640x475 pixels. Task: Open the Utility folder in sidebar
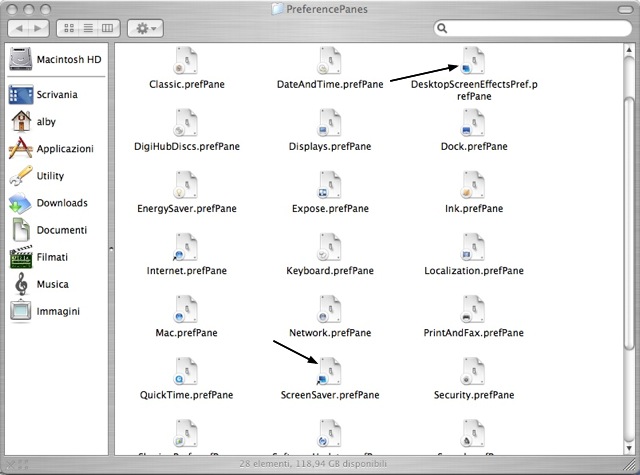(37, 176)
